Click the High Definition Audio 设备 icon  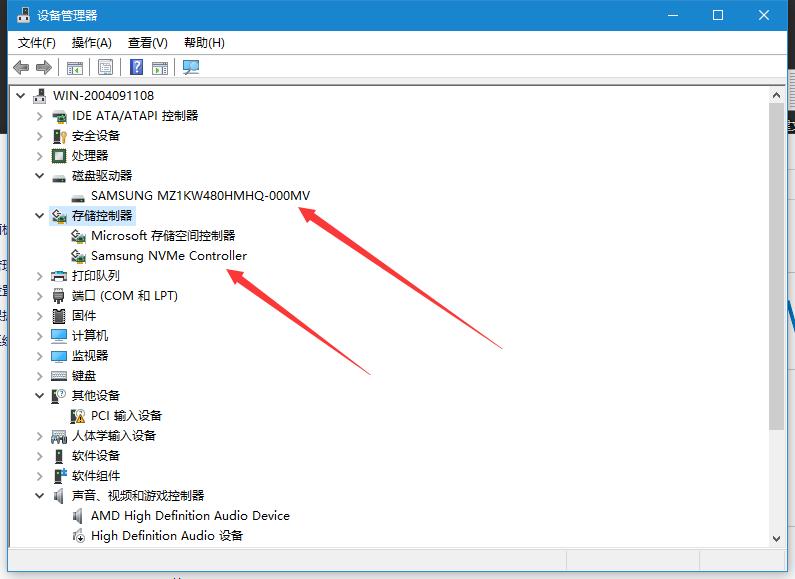[78, 535]
